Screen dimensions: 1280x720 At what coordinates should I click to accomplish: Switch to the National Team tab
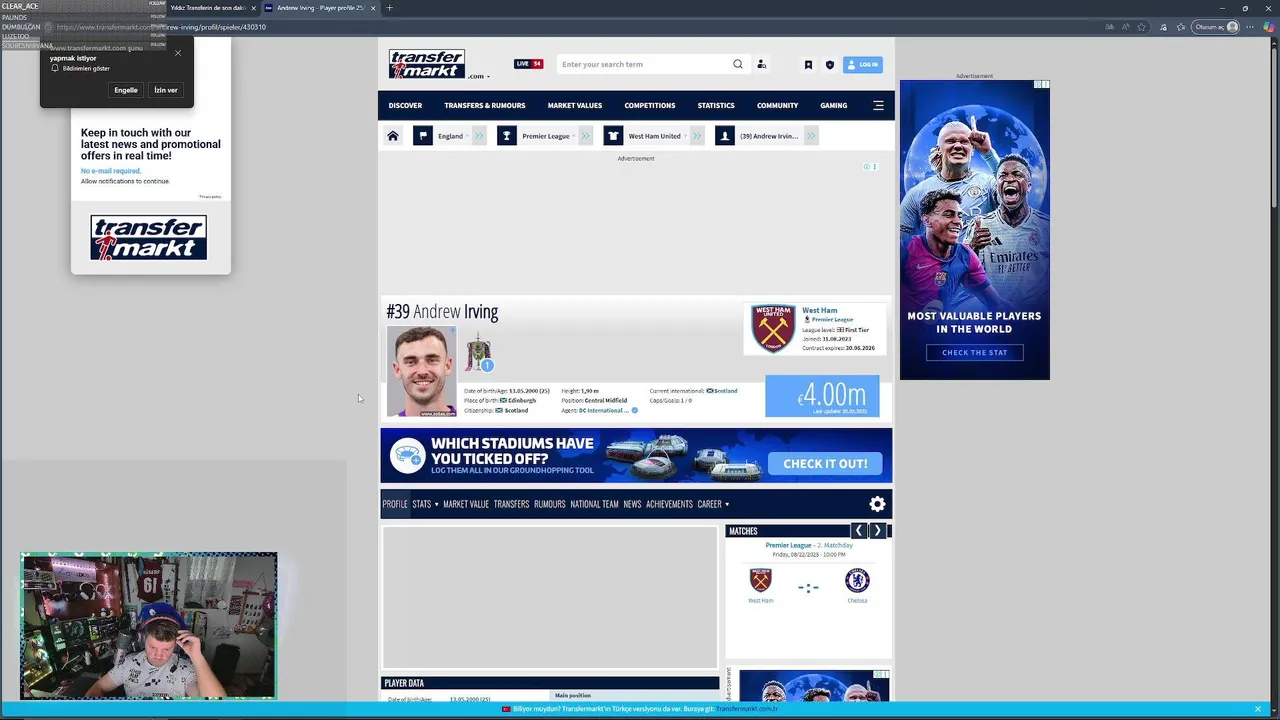tap(594, 504)
